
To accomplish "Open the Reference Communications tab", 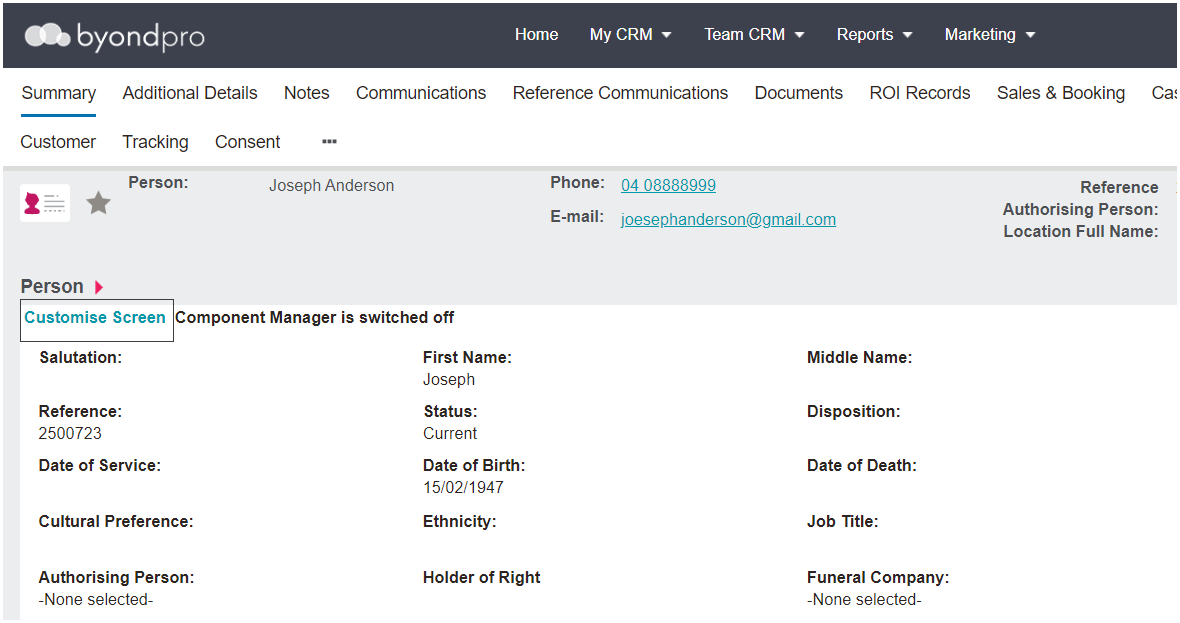I will tap(620, 93).
